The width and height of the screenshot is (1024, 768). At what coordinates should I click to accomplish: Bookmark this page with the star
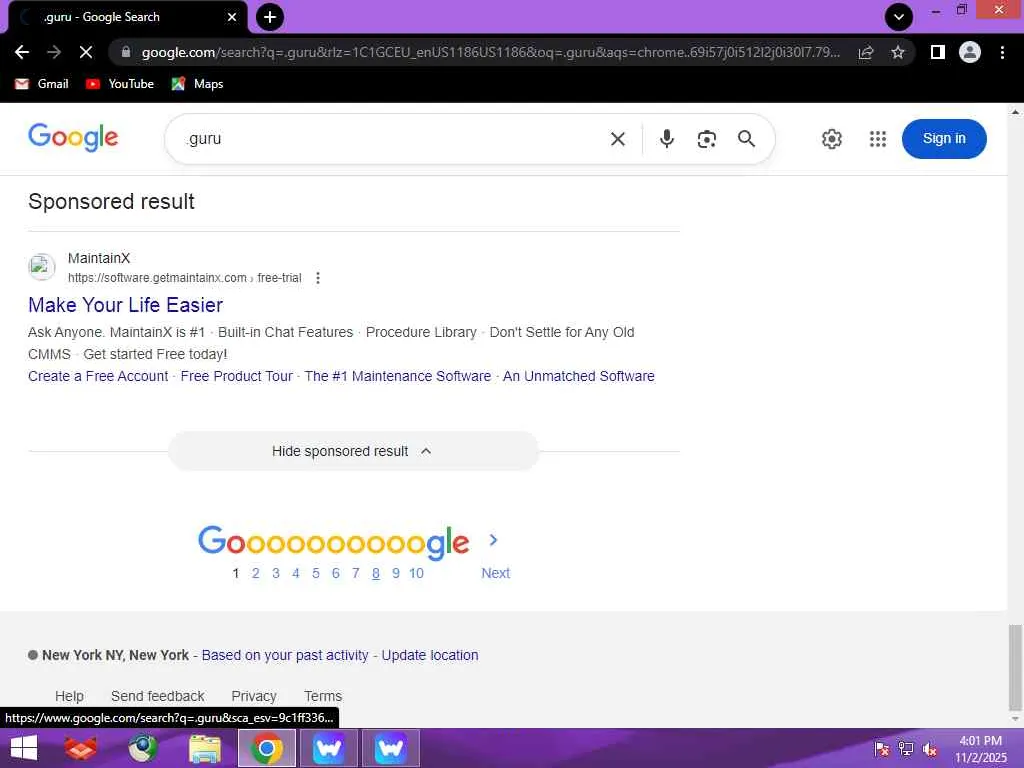(x=898, y=52)
